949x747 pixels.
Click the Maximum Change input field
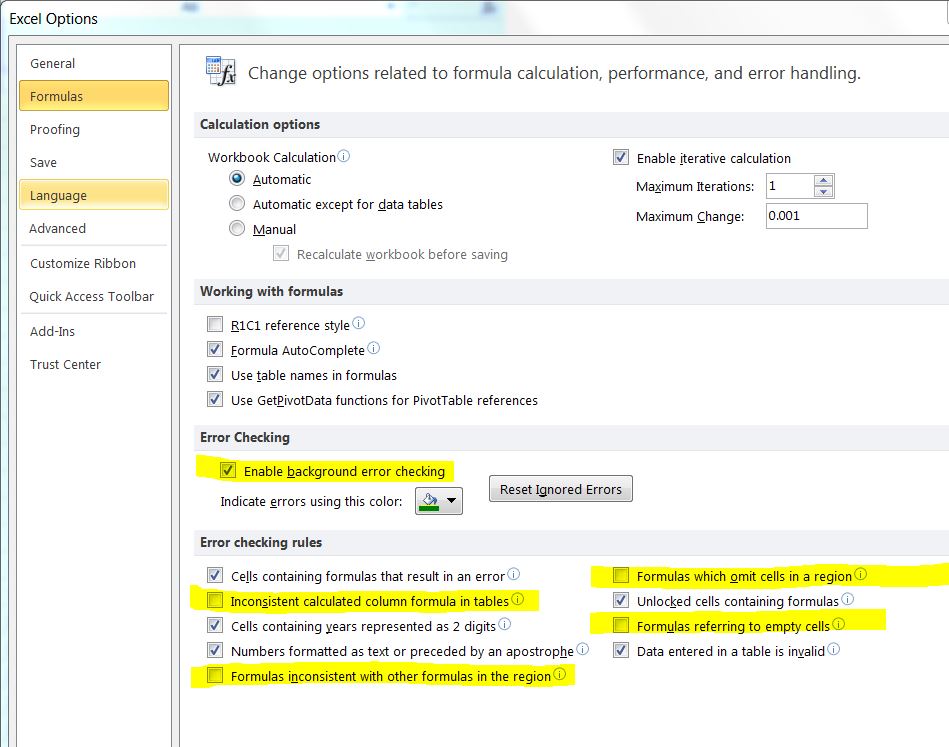click(x=816, y=216)
